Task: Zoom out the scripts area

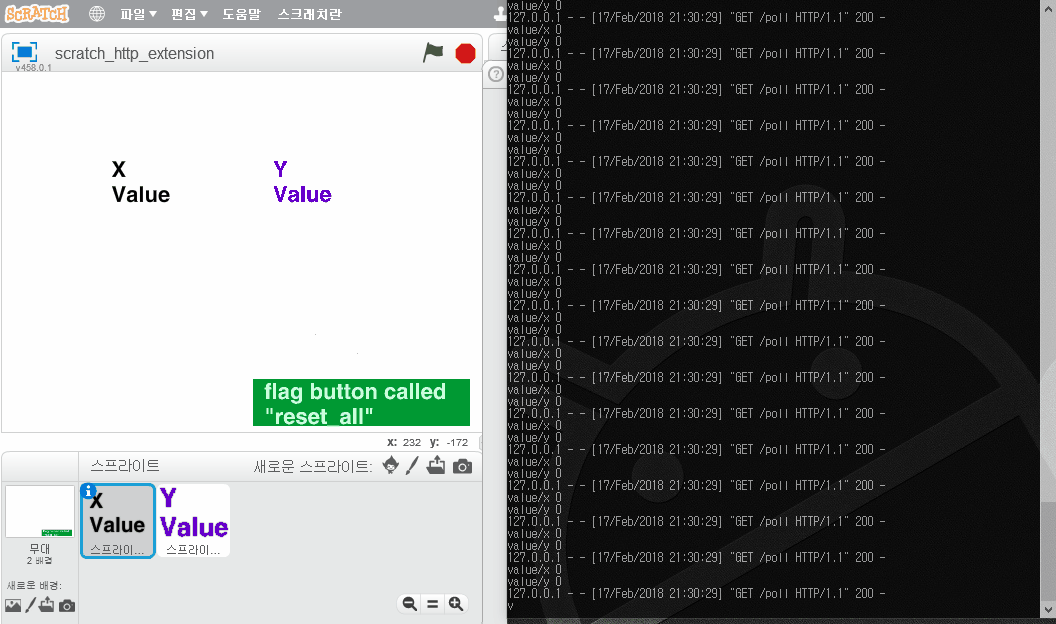Action: [x=409, y=604]
